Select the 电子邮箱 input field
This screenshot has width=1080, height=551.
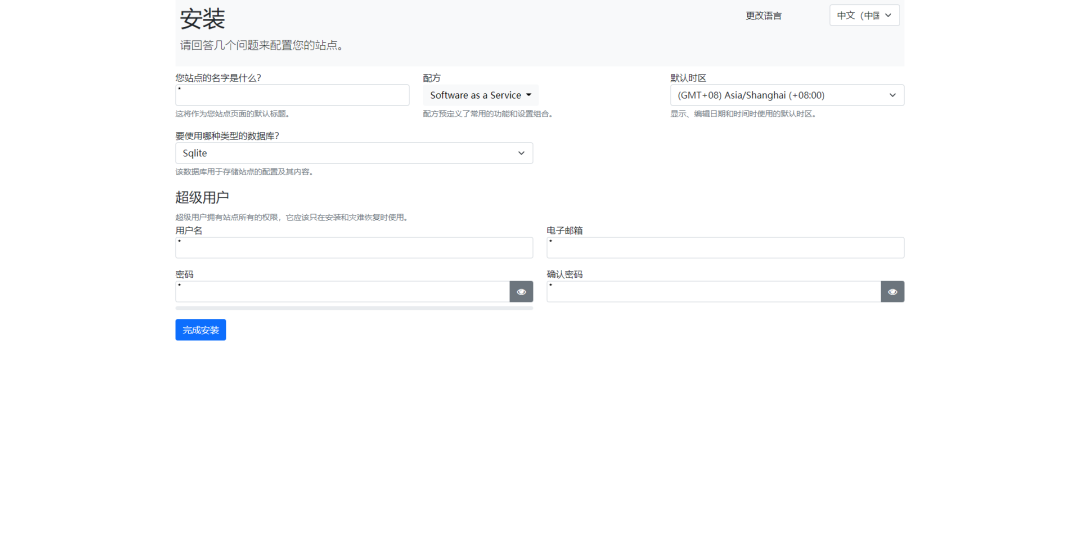point(725,248)
